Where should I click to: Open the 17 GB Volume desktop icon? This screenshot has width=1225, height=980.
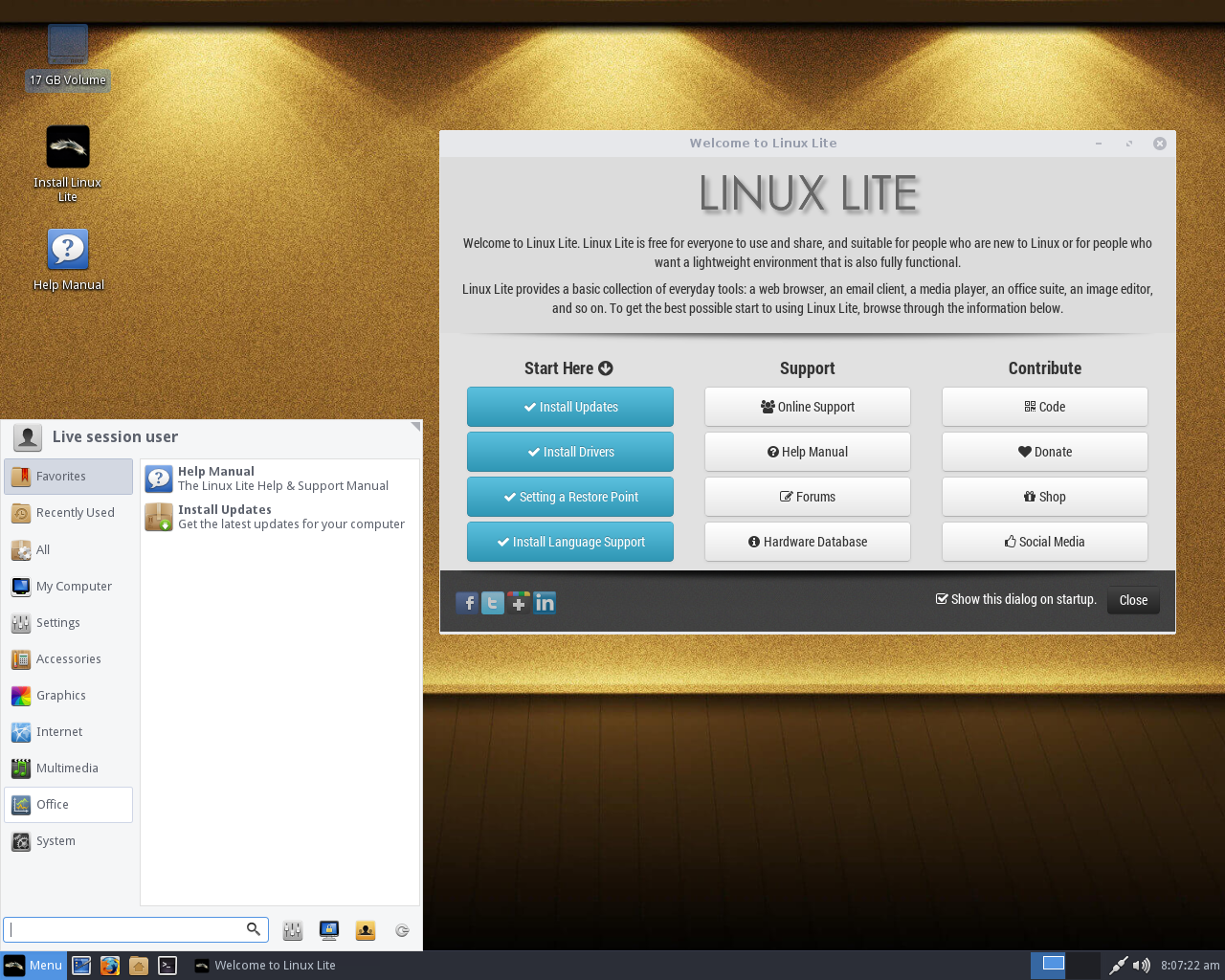pyautogui.click(x=67, y=57)
